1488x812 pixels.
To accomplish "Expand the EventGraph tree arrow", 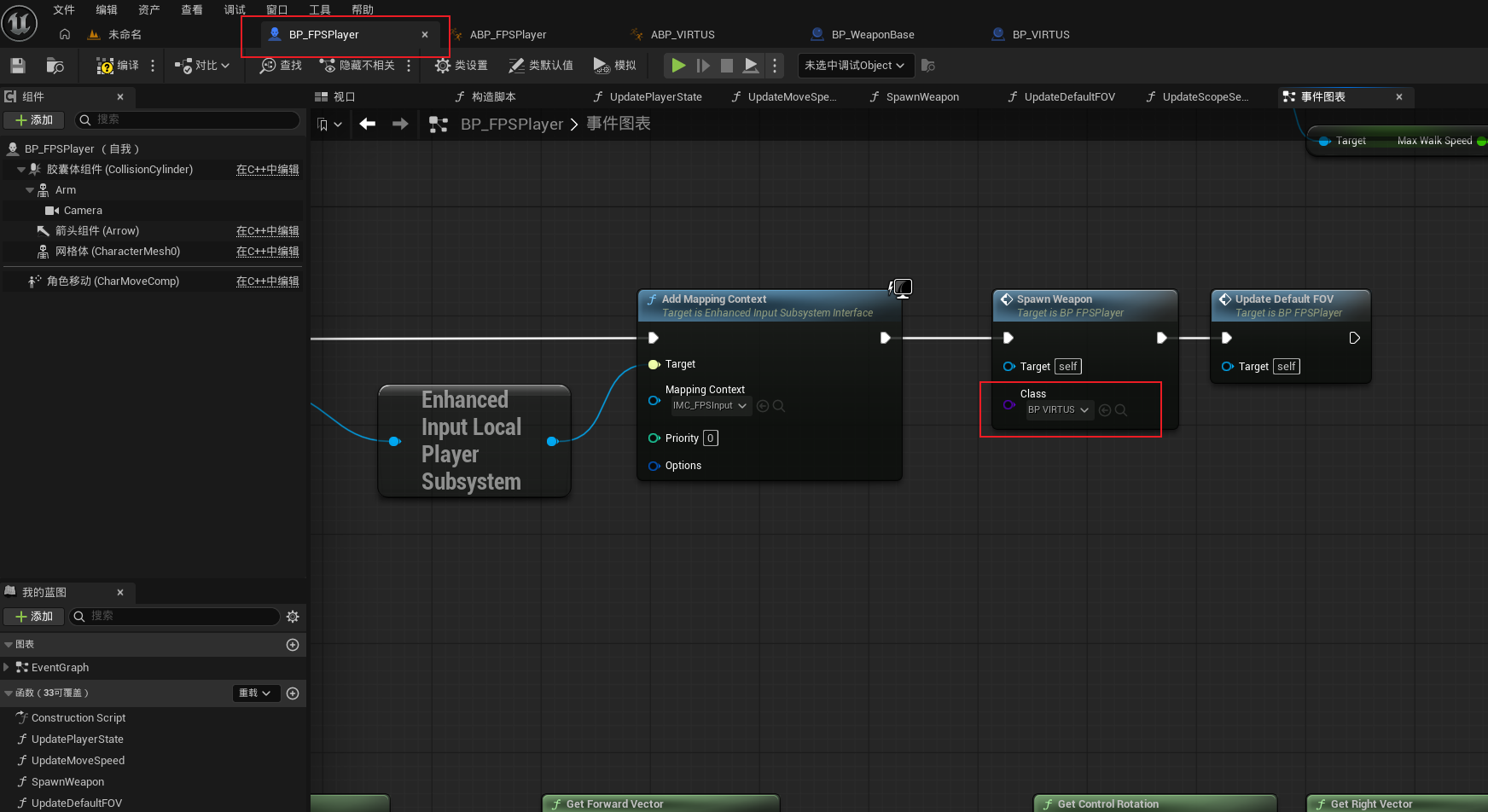I will (x=7, y=667).
